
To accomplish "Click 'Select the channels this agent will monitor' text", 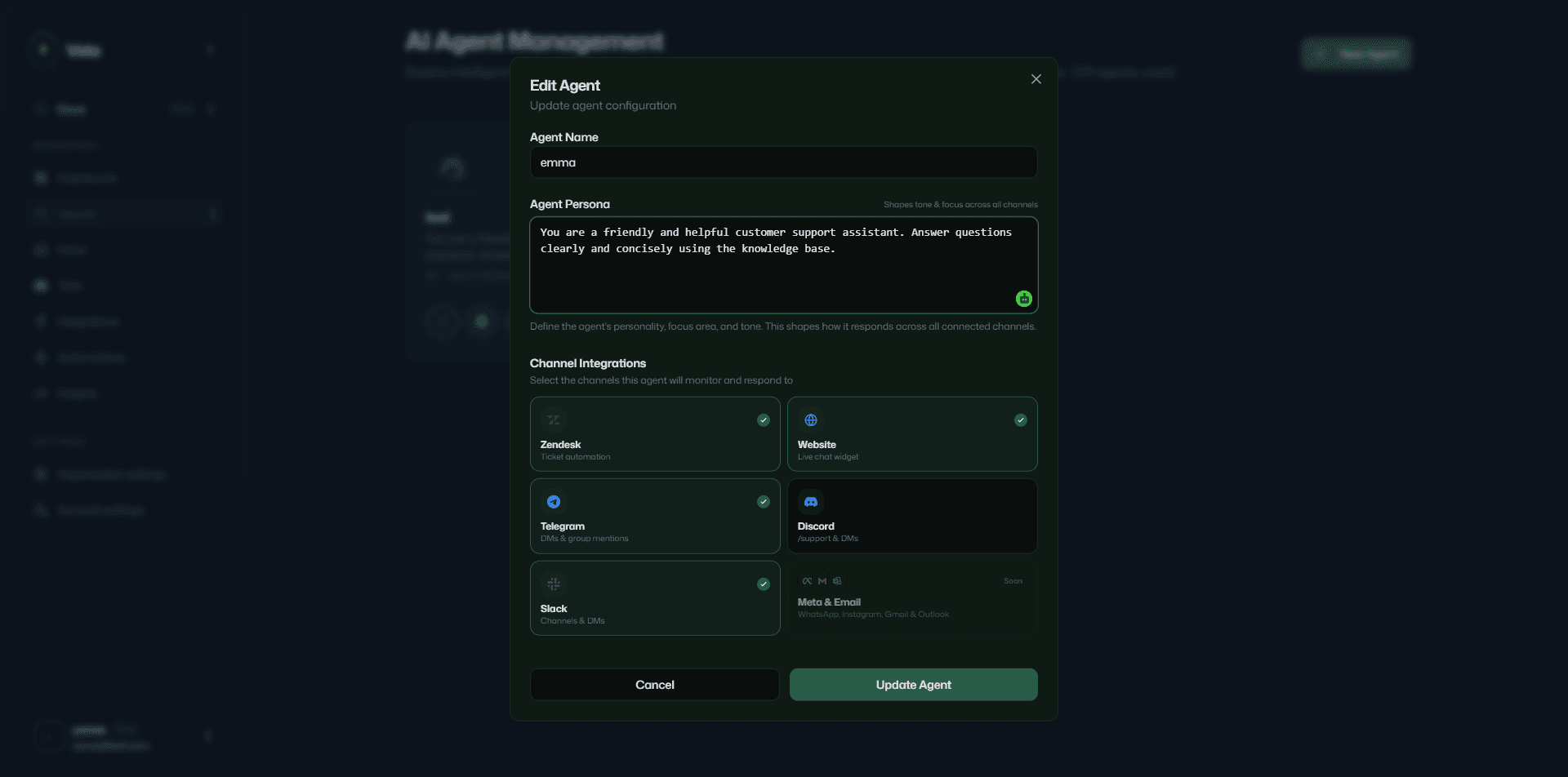I will coord(661,380).
